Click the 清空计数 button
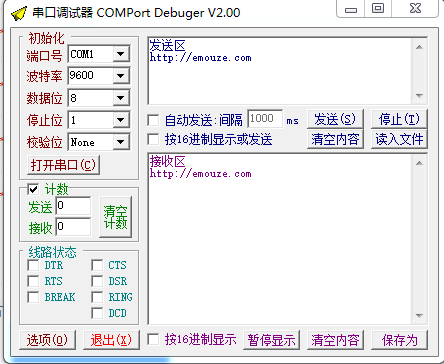Image resolution: width=444 pixels, height=364 pixels. pyautogui.click(x=115, y=217)
